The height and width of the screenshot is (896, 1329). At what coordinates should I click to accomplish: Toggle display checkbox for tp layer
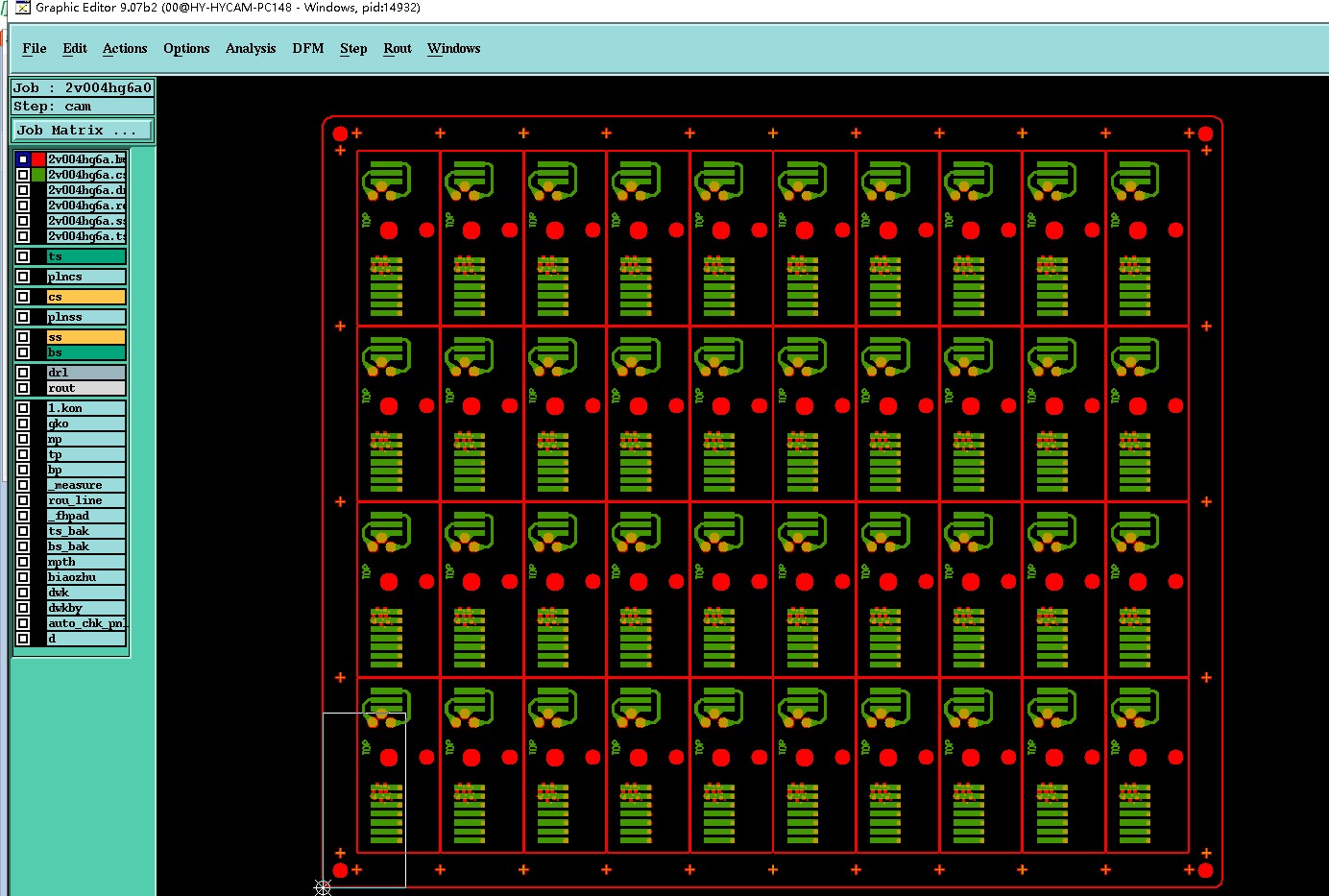coord(23,454)
